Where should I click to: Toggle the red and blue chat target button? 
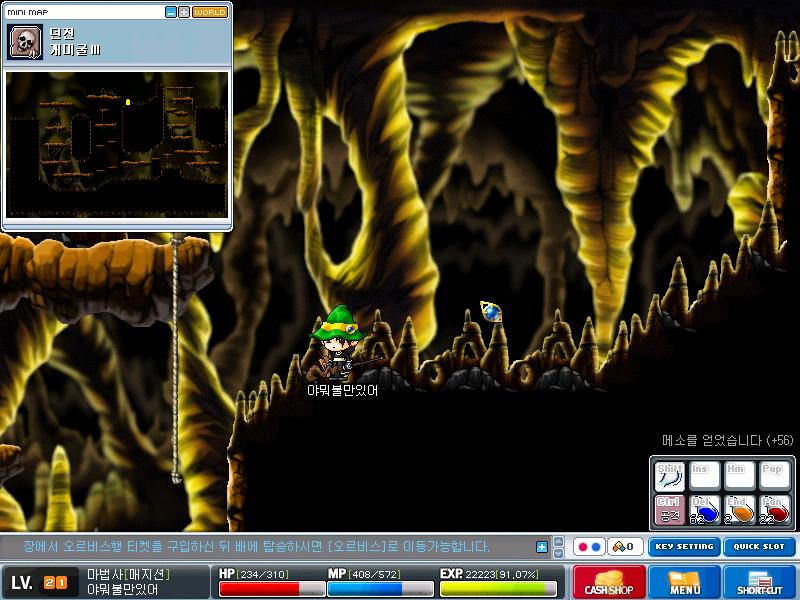(589, 547)
